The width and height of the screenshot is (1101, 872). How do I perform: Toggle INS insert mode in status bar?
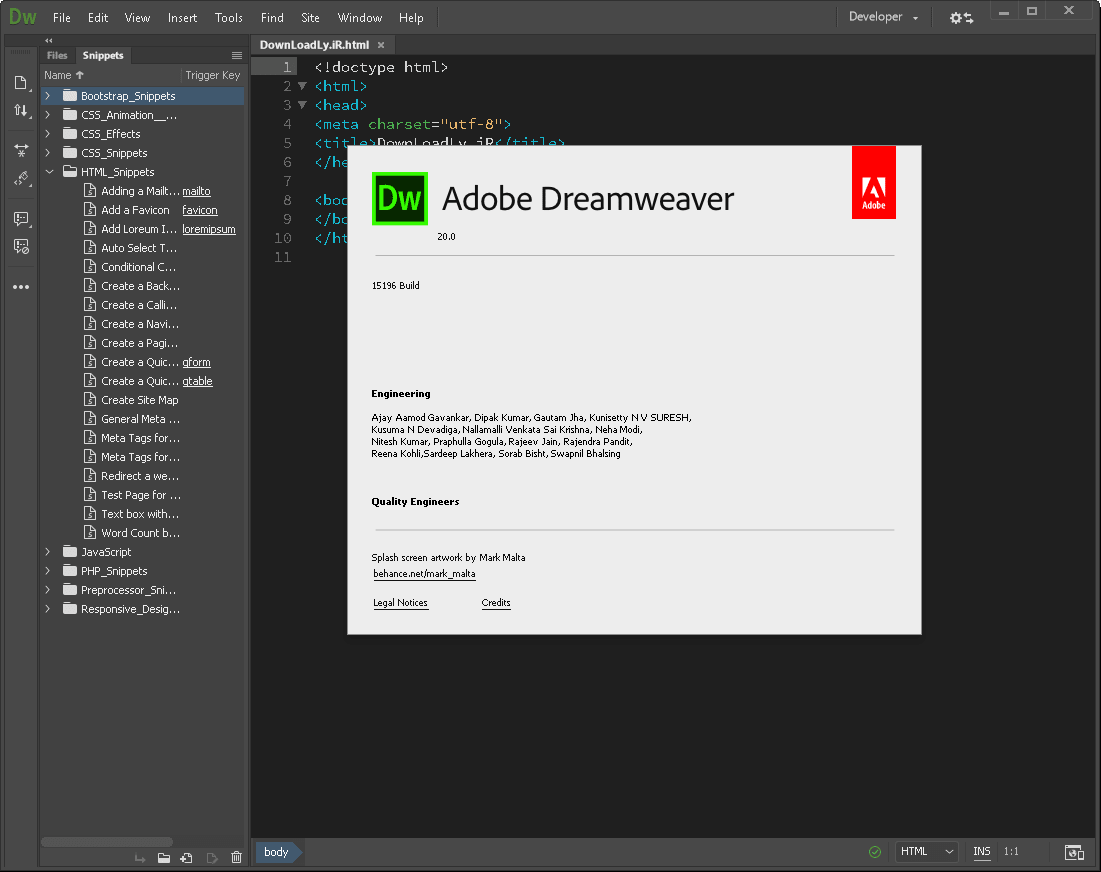coord(981,851)
